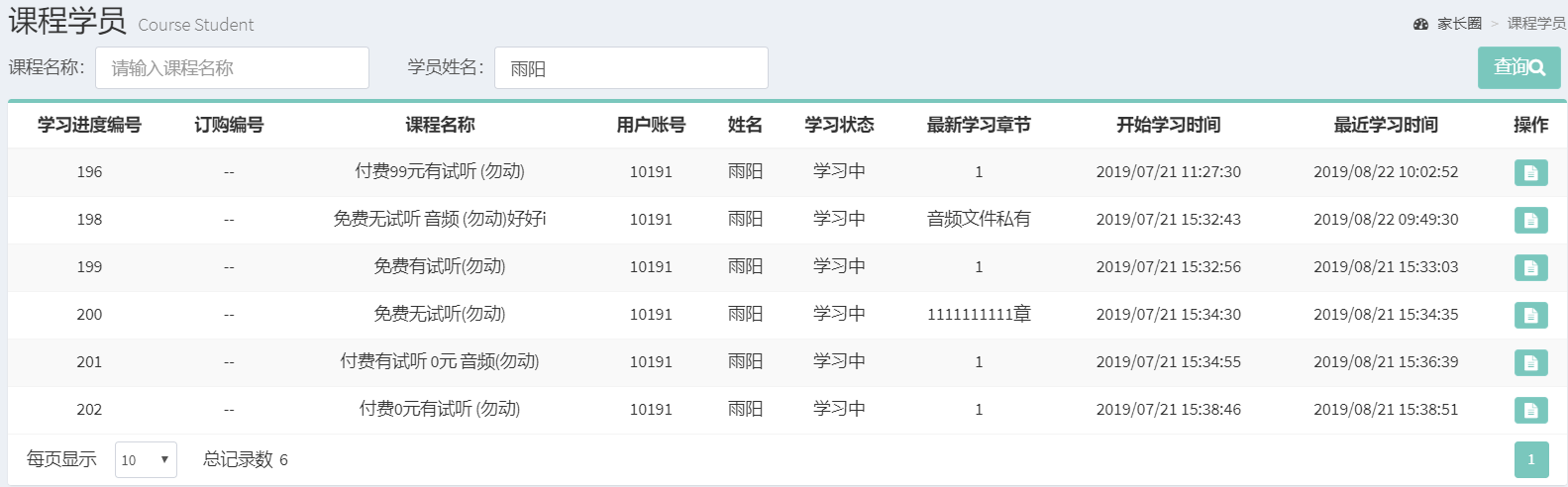Screen dimensions: 1568x487
Task: Click the 学员姓名 field containing 雨阳
Action: tap(631, 68)
